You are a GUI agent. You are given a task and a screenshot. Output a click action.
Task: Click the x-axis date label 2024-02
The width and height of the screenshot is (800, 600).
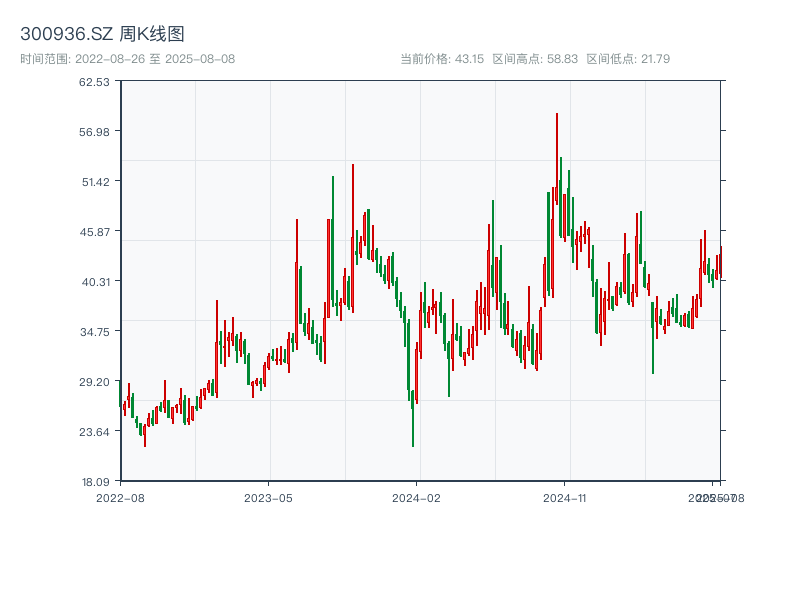pyautogui.click(x=416, y=498)
